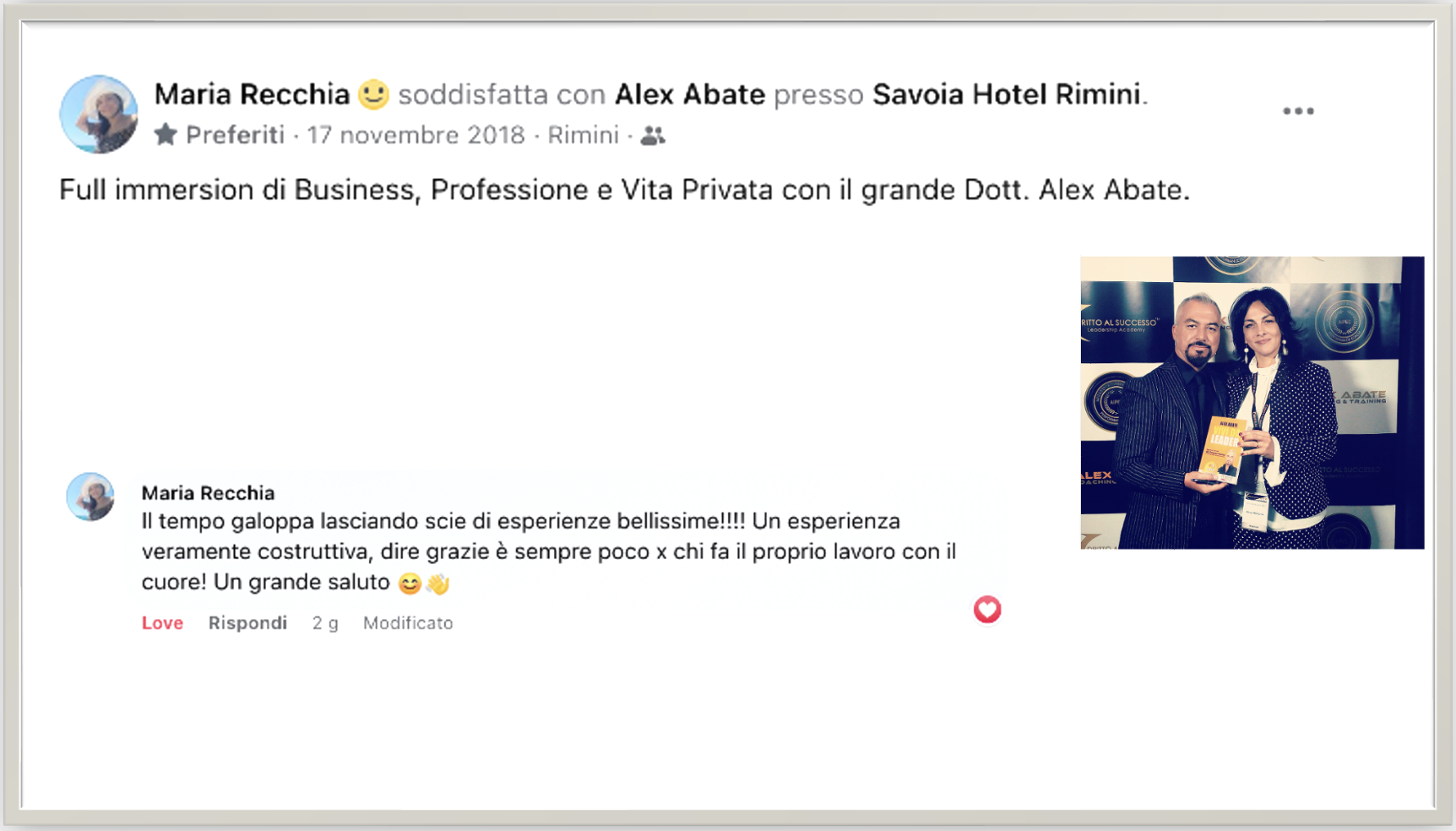Open the Modificato edit history link
Viewport: 1456px width, 831px height.
click(408, 623)
